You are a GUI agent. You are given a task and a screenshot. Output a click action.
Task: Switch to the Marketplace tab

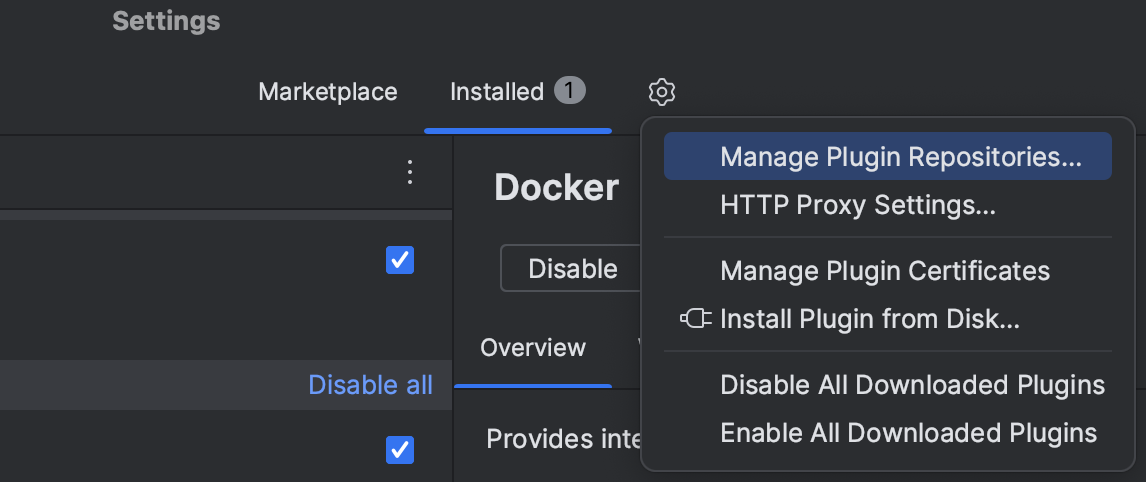(x=328, y=92)
